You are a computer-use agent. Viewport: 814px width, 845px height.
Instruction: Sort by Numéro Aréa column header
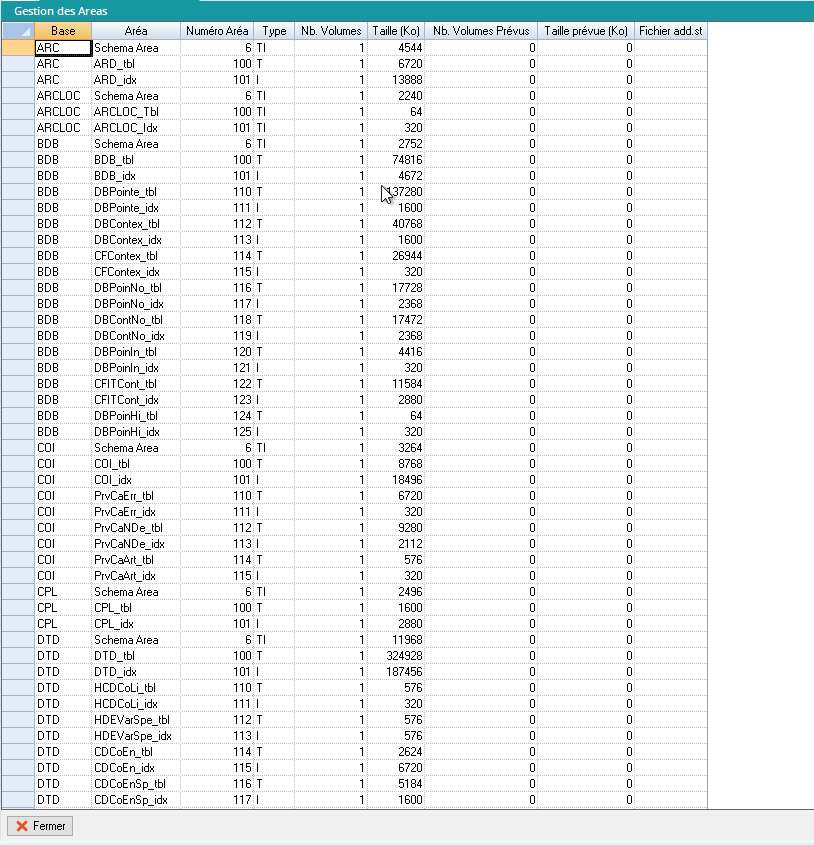coord(217,31)
